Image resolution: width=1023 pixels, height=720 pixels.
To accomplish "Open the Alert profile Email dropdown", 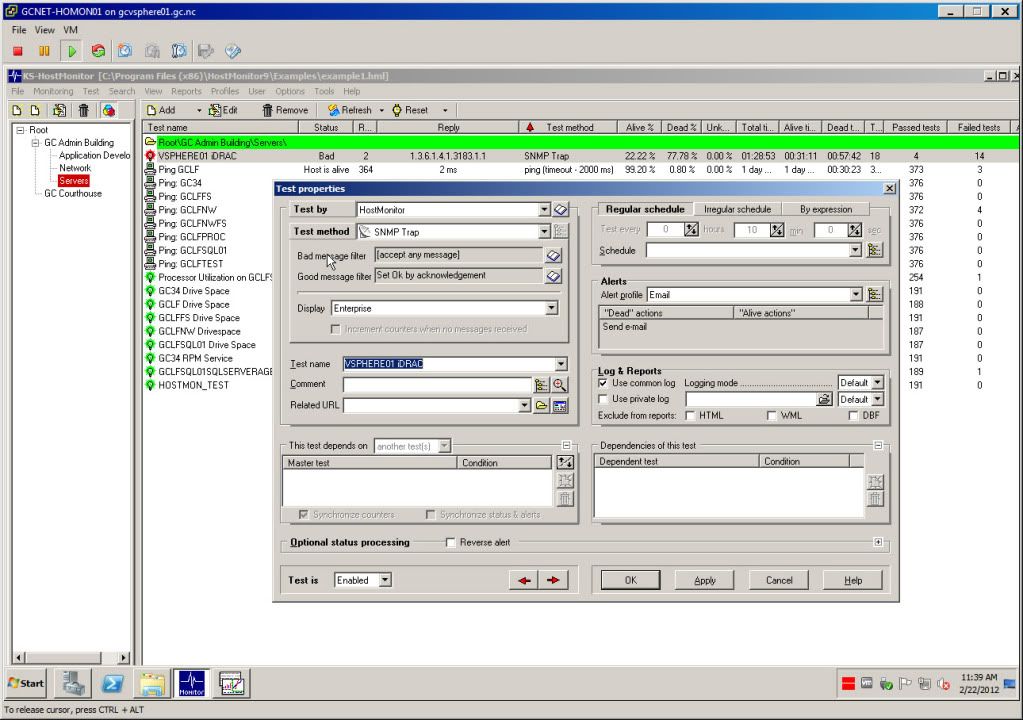I will point(855,295).
